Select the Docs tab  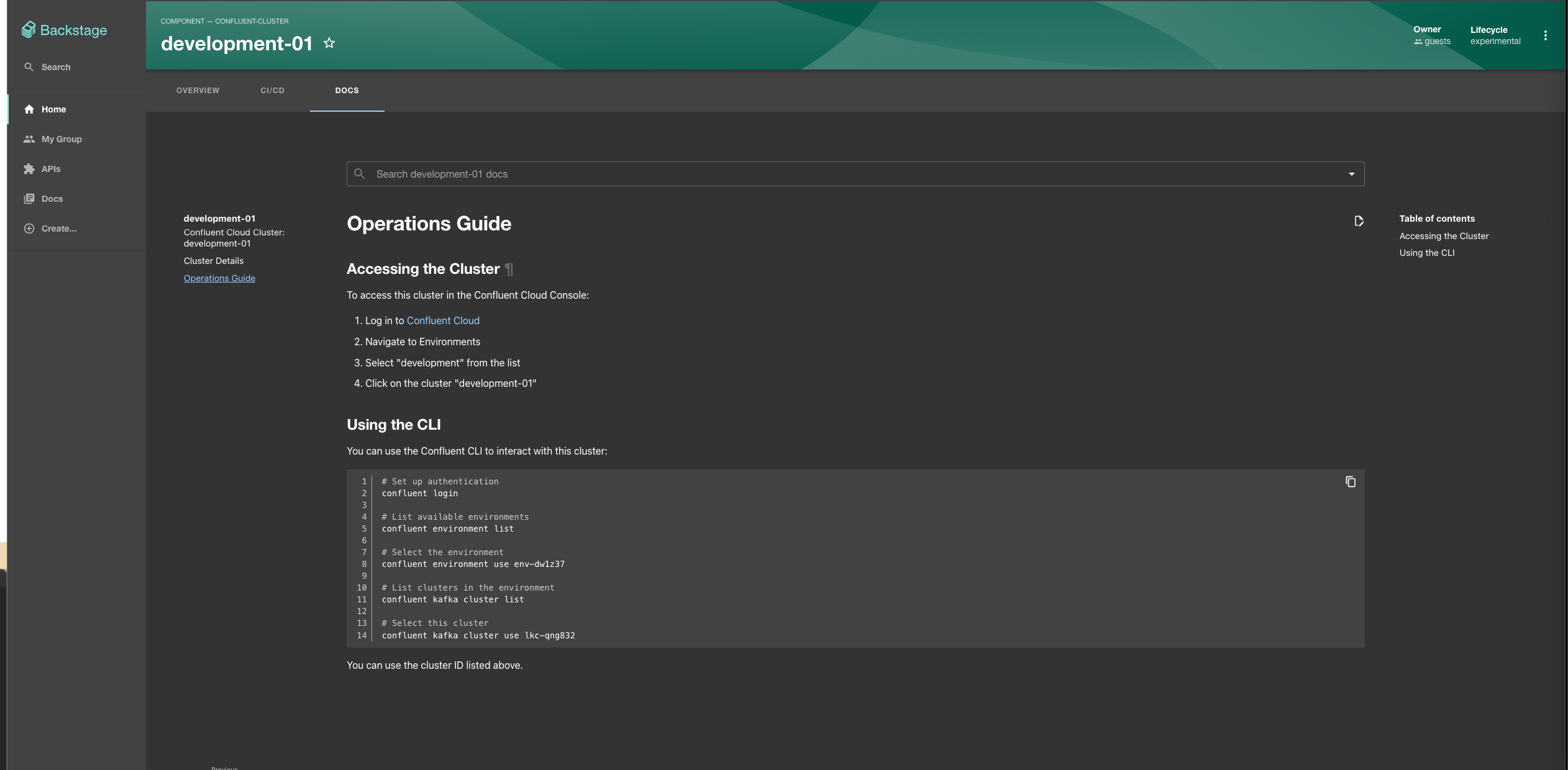[x=347, y=91]
